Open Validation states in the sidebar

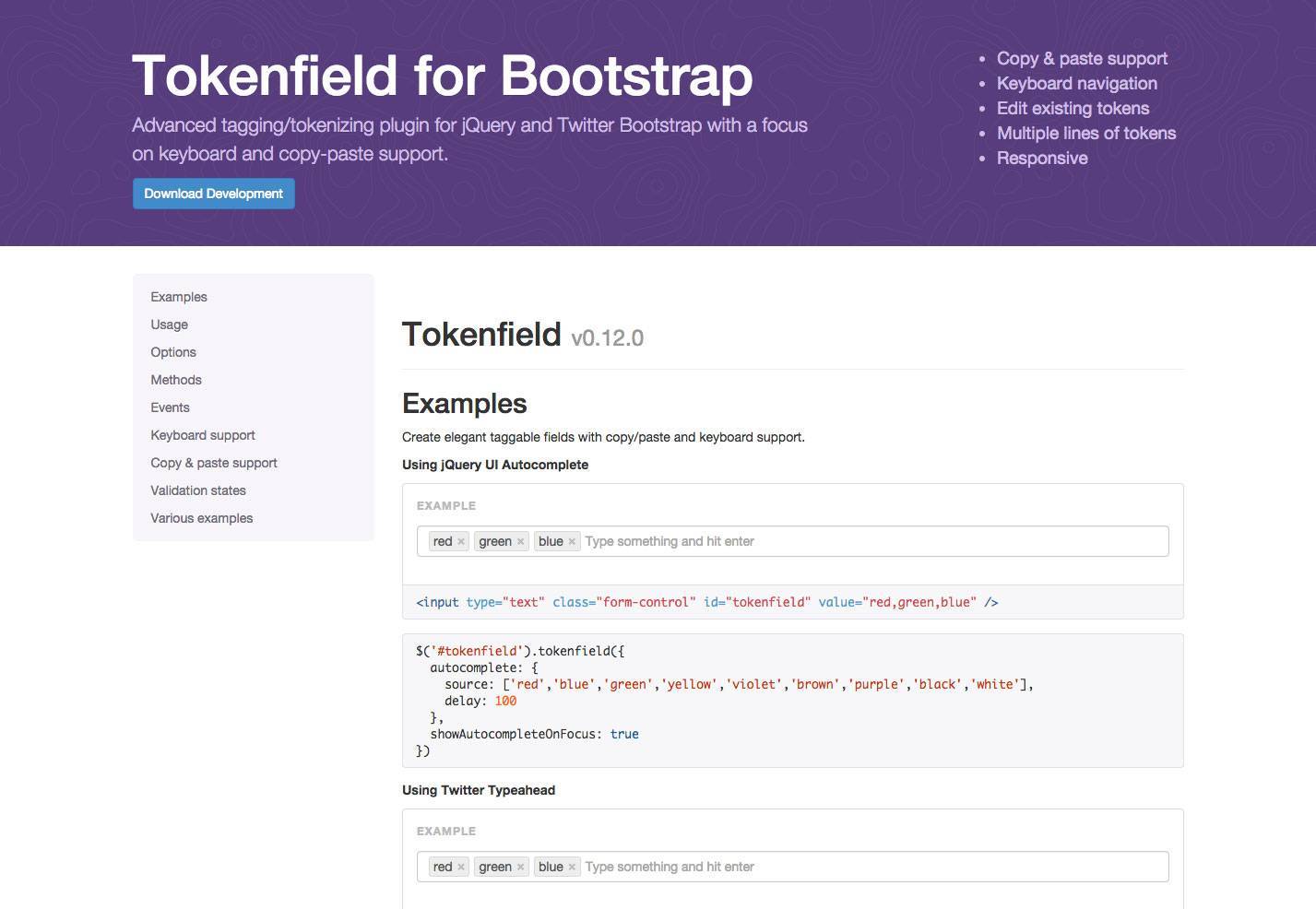coord(198,490)
